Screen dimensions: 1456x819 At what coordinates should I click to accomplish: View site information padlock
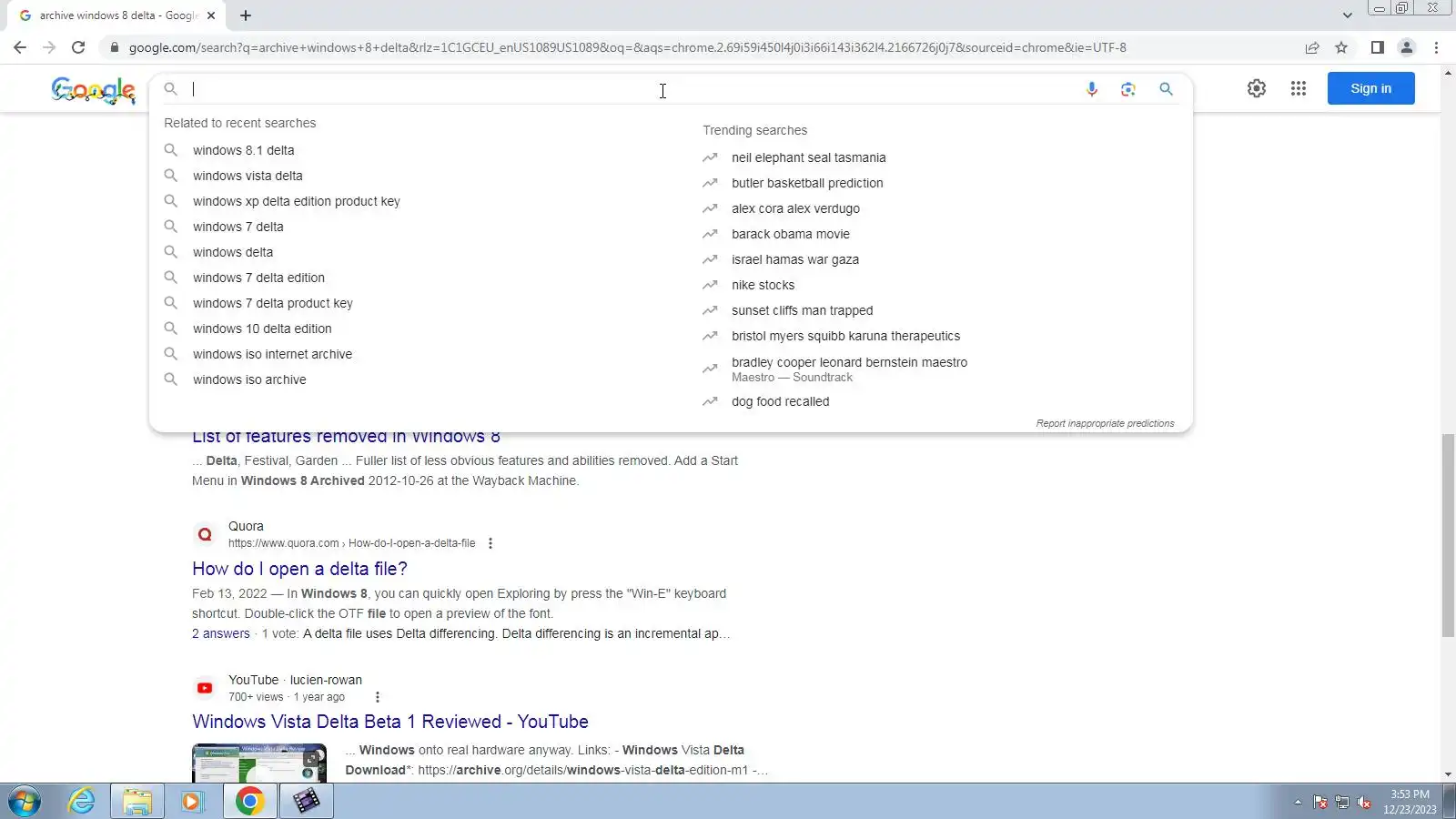114,47
